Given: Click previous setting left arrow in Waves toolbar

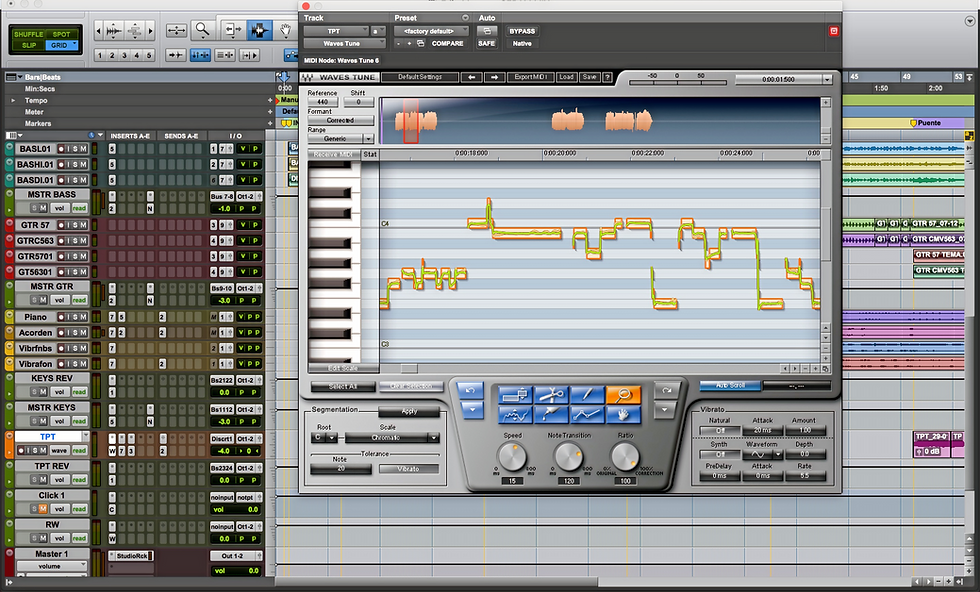Looking at the screenshot, I should (x=471, y=77).
